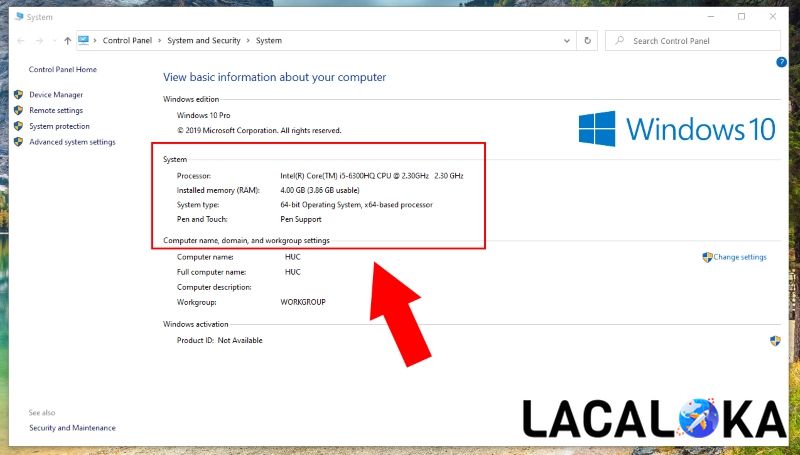Click the shield icon beside Remote settings

click(18, 110)
